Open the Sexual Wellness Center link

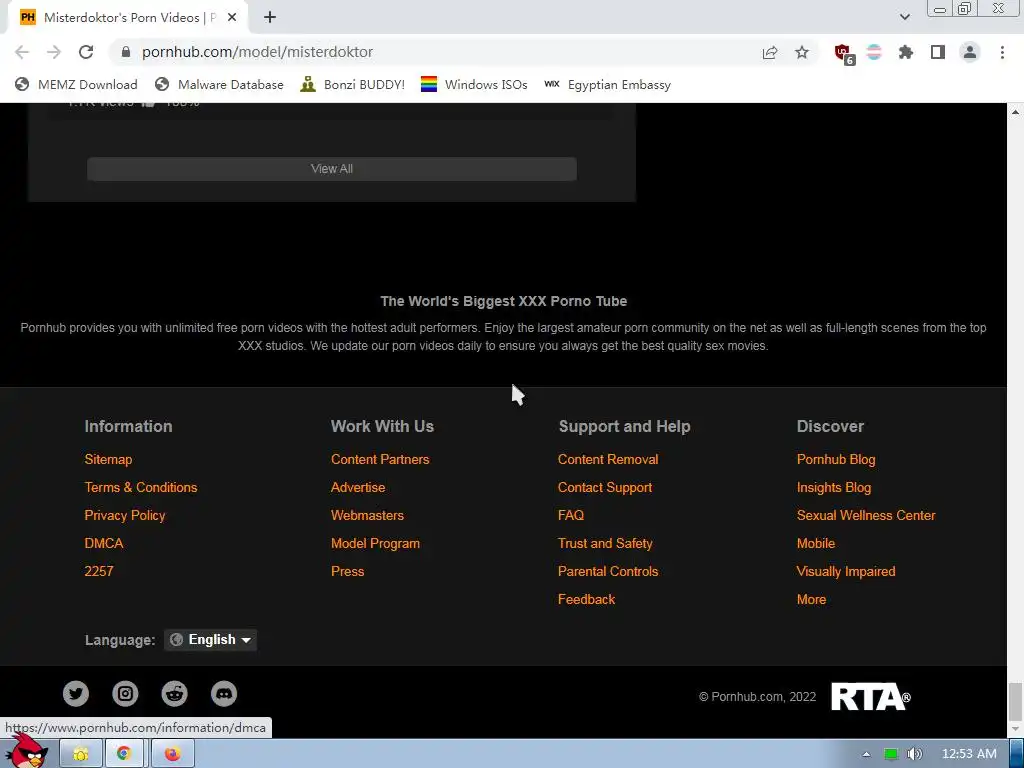[866, 515]
